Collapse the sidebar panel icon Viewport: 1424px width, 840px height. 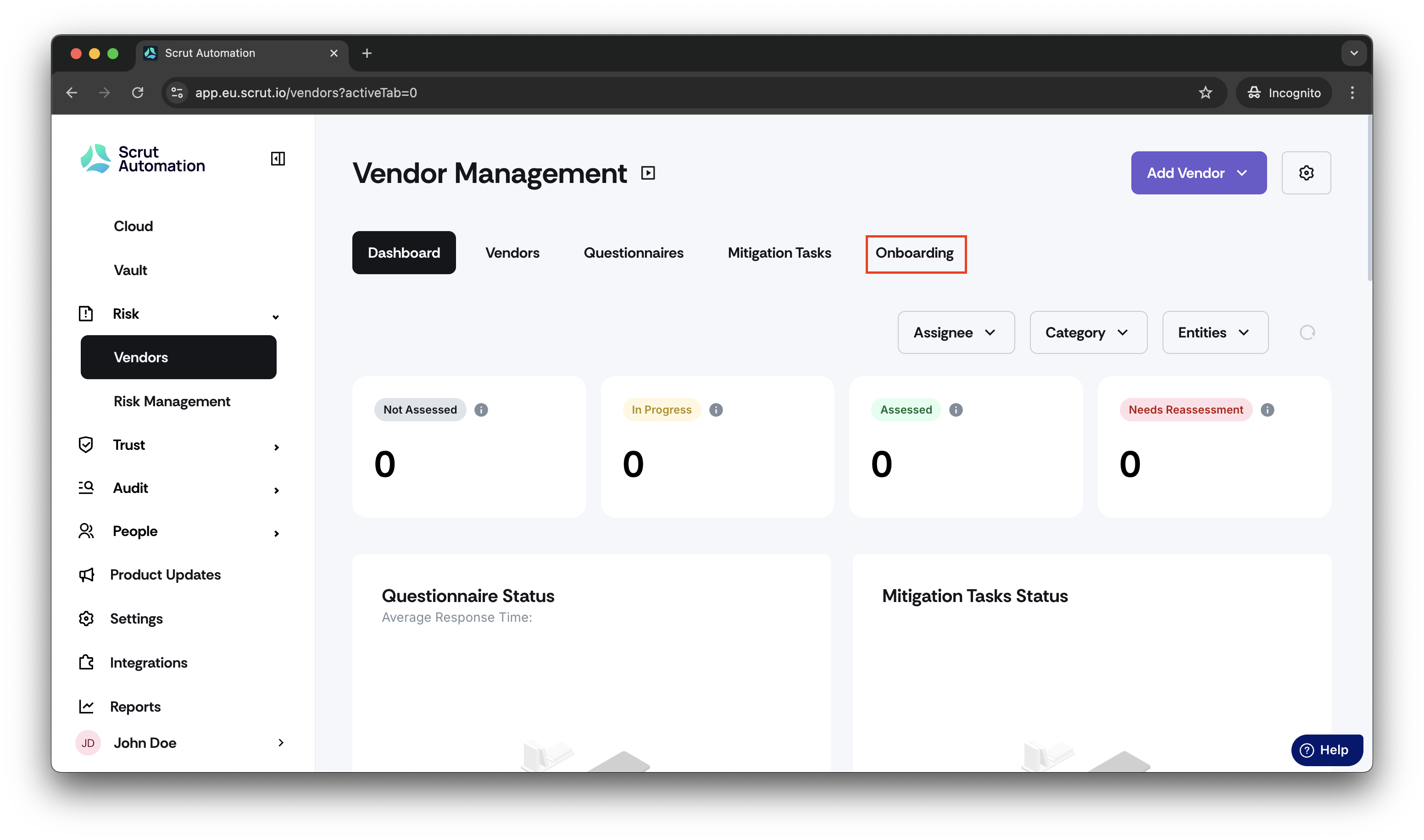(278, 159)
